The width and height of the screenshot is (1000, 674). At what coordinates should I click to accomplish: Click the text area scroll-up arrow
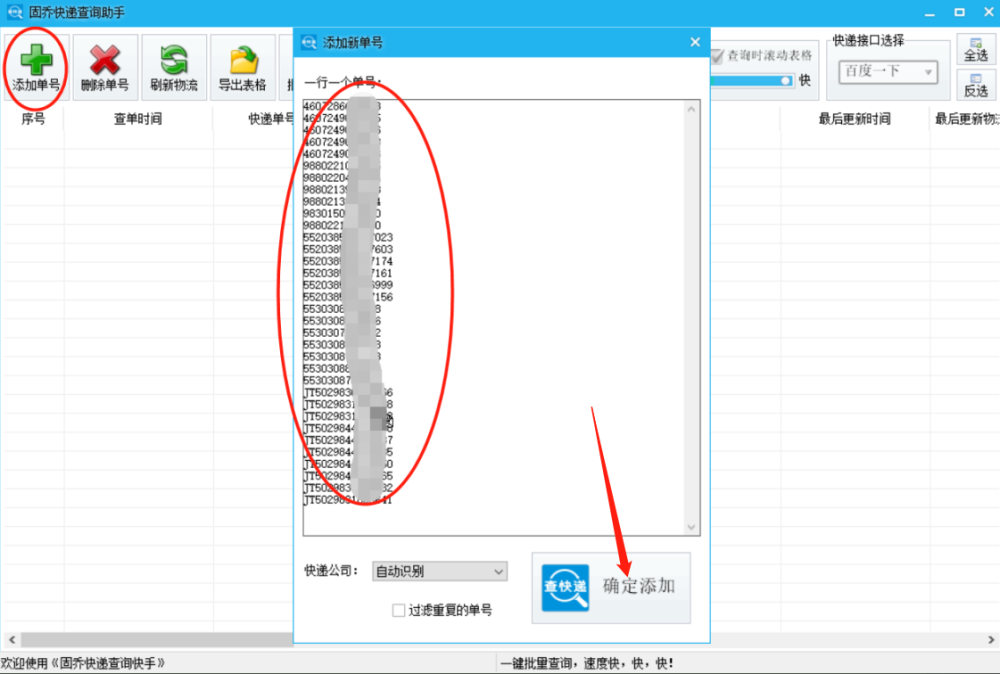coord(692,109)
